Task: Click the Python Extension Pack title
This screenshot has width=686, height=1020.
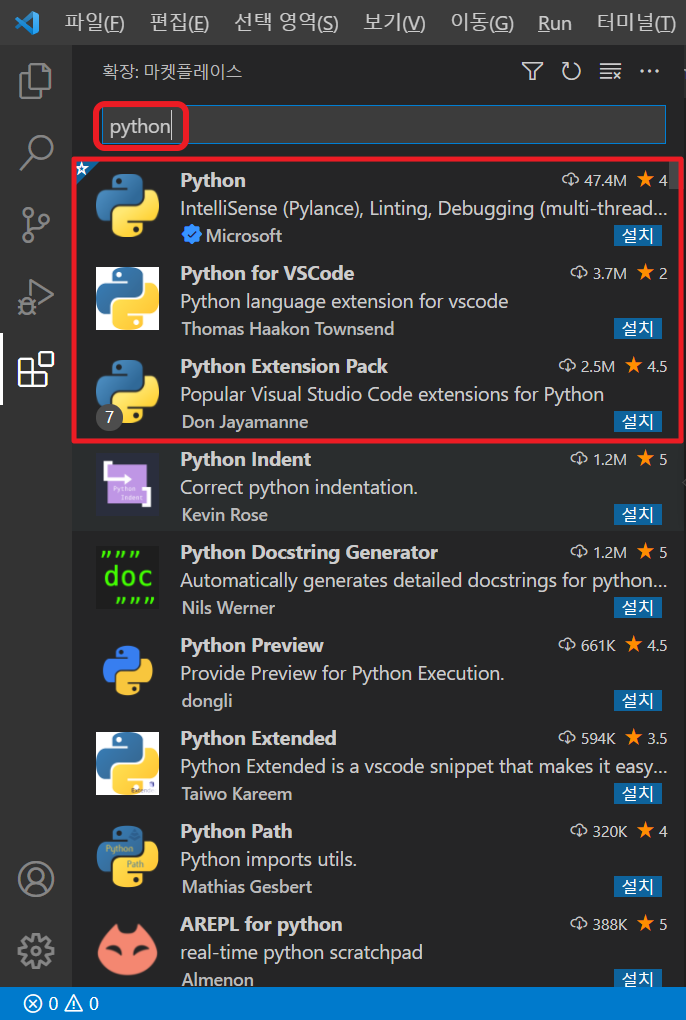Action: click(284, 366)
